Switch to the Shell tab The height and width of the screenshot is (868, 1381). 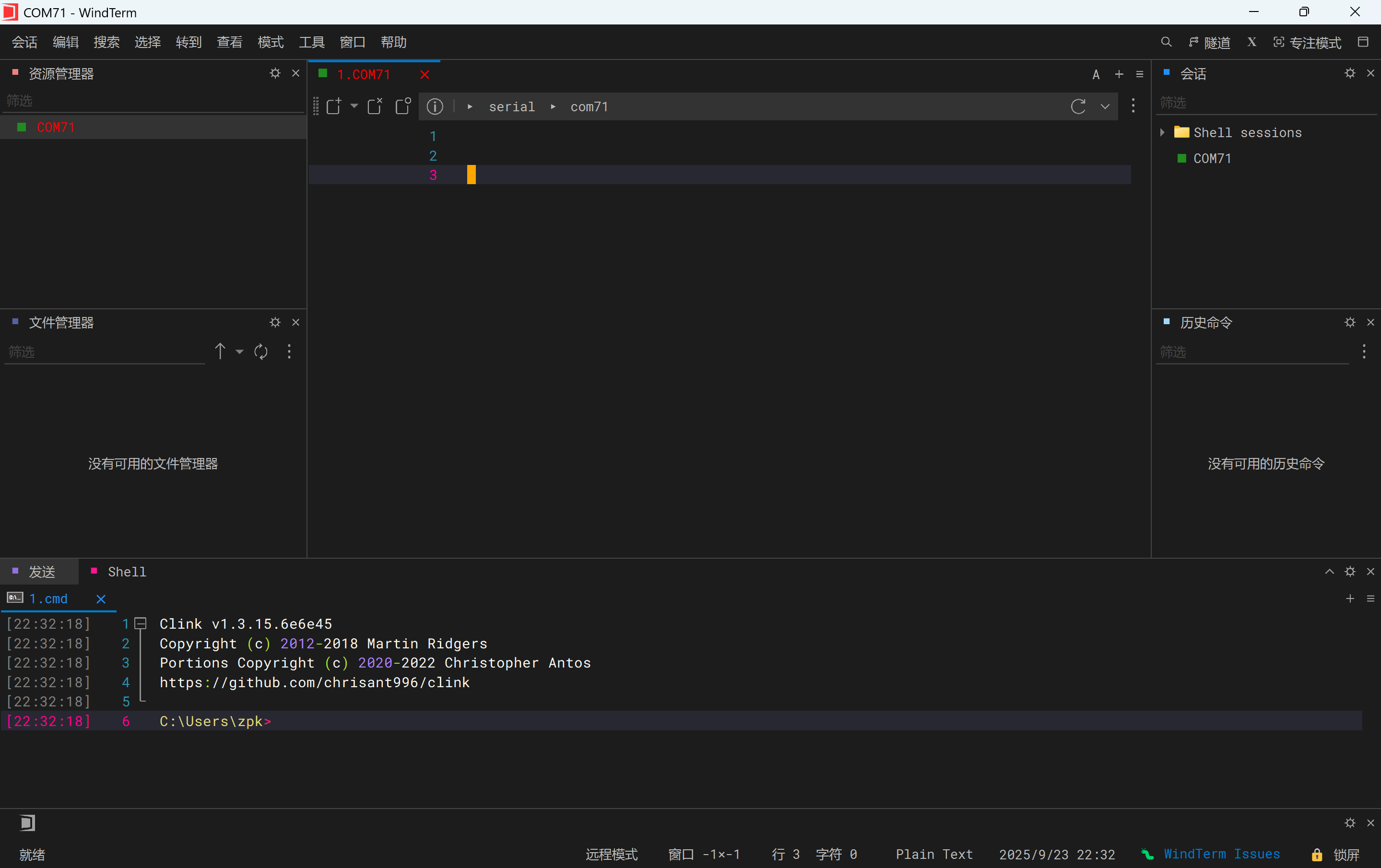(x=127, y=572)
